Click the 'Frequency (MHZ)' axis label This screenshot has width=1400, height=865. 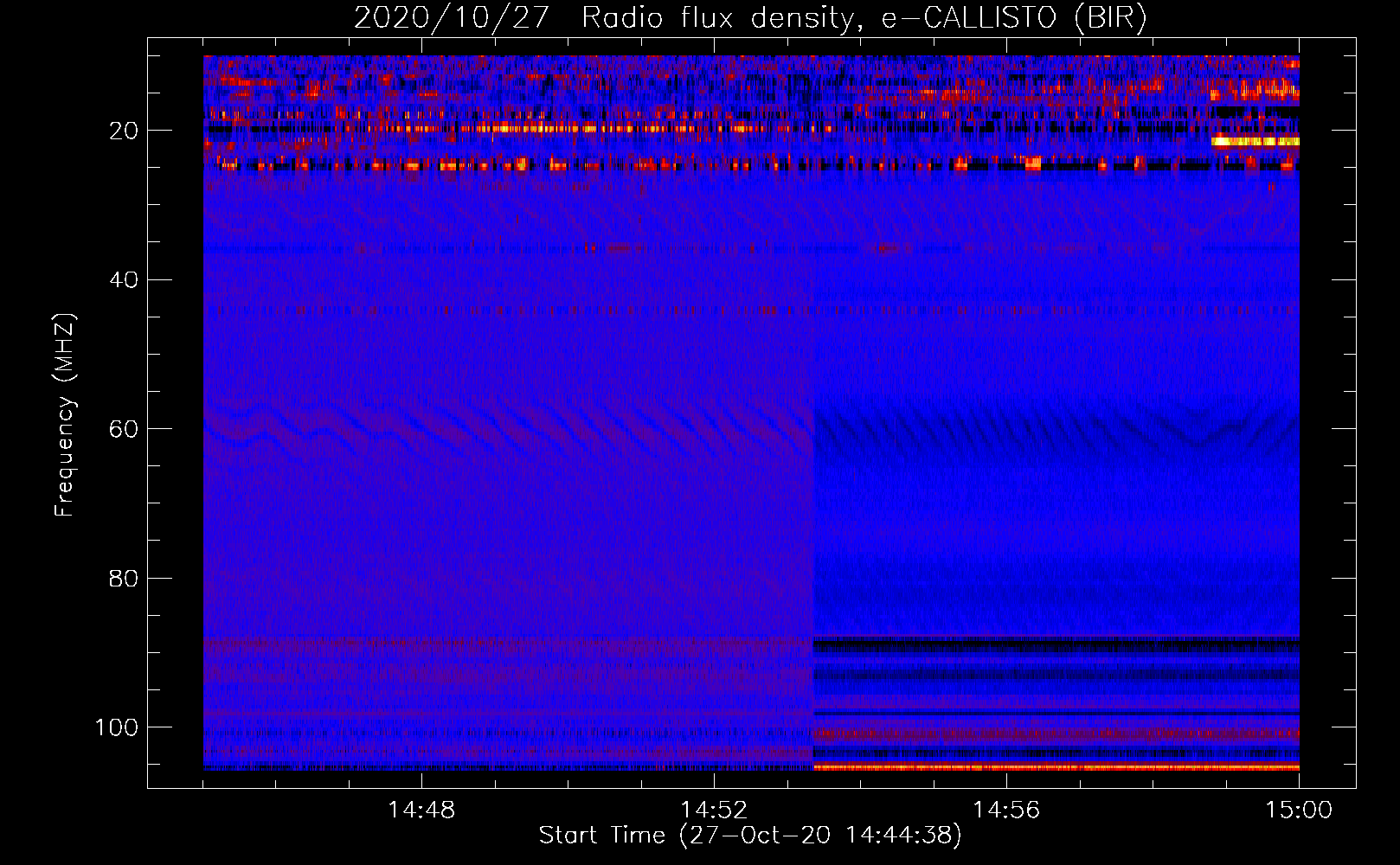(65, 414)
